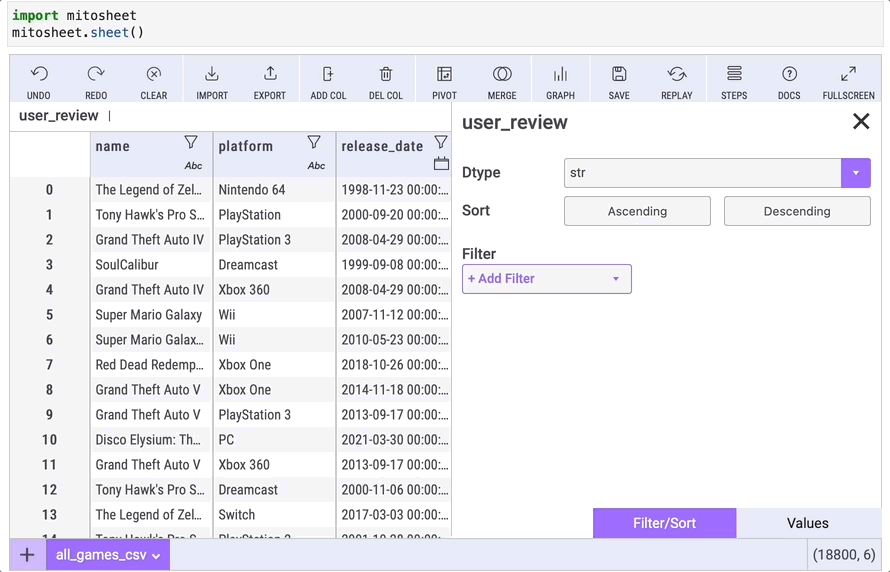Screen dimensions: 890x572
Task: Click the Undo toolbar icon
Action: pos(39,75)
